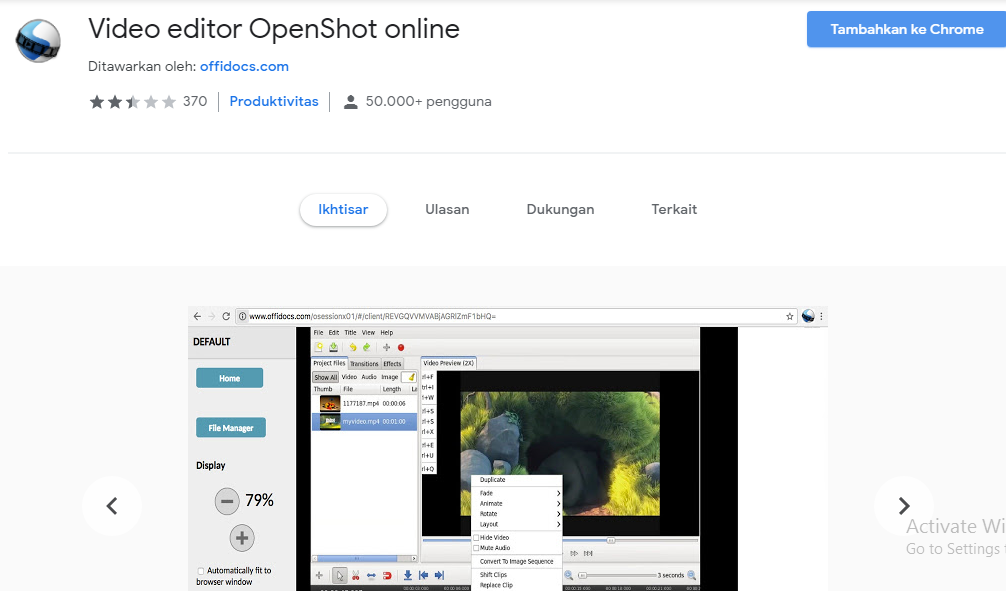This screenshot has height=591, width=1006.
Task: Click the New Project toolbar icon
Action: click(318, 347)
